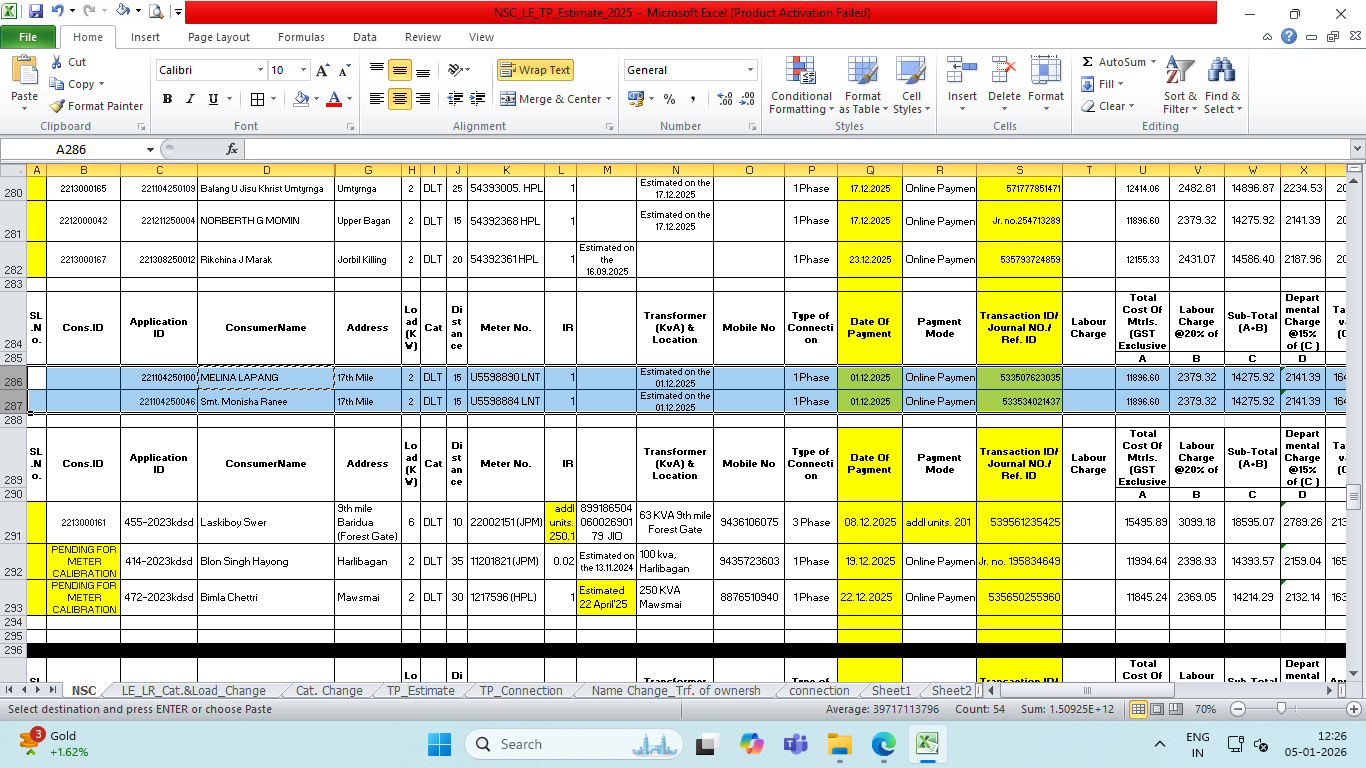The width and height of the screenshot is (1366, 768).
Task: Switch to the TP_Estimate sheet tab
Action: pos(420,690)
